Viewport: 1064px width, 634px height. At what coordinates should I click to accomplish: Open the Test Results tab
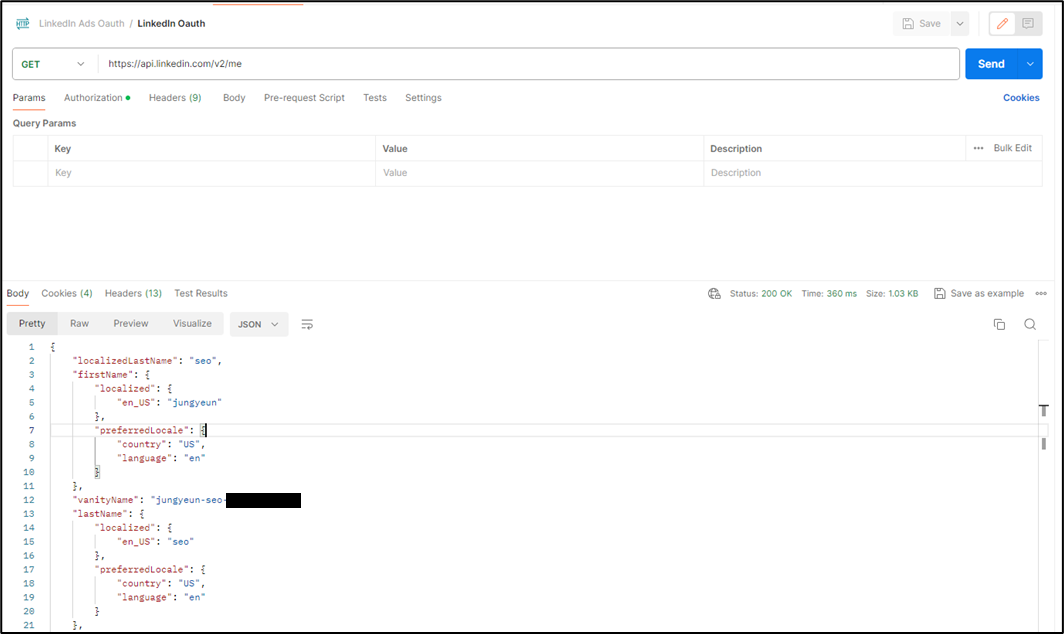[201, 293]
